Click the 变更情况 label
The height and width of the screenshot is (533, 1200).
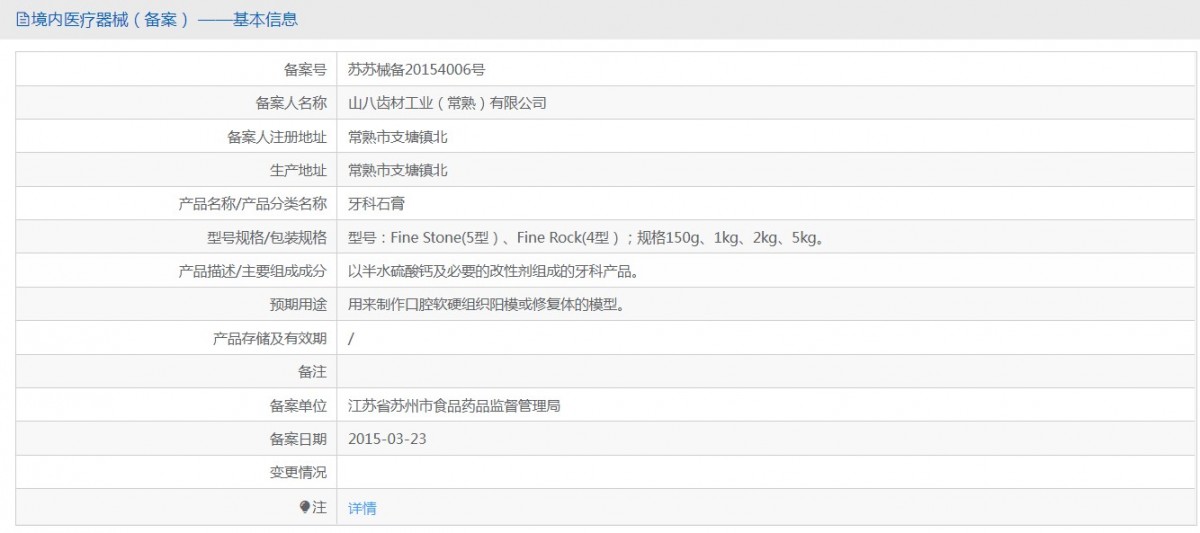click(x=298, y=472)
